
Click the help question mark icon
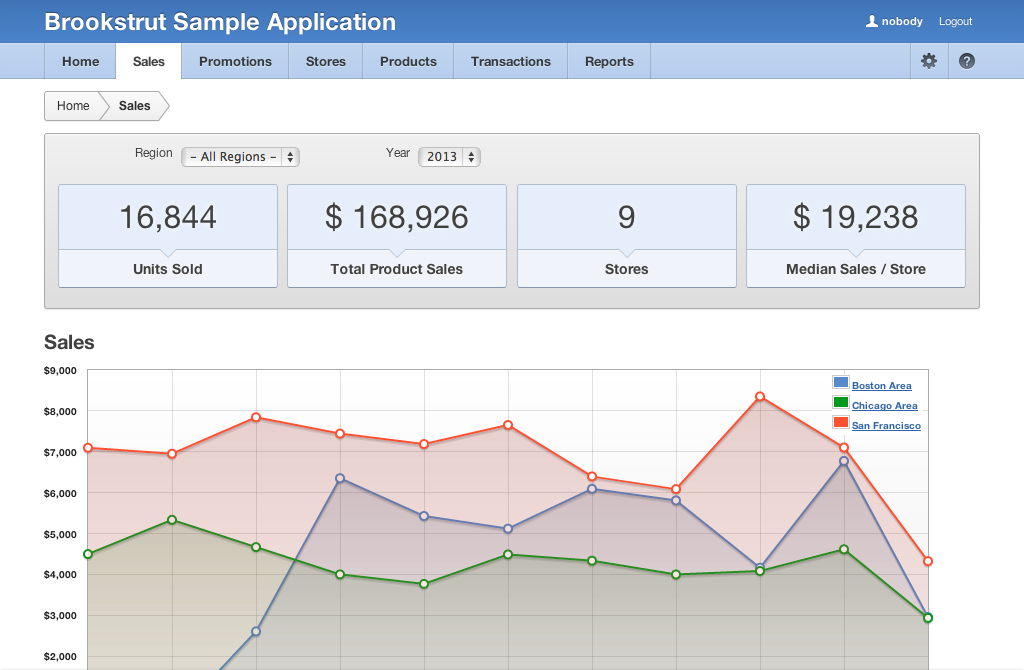pyautogui.click(x=967, y=61)
